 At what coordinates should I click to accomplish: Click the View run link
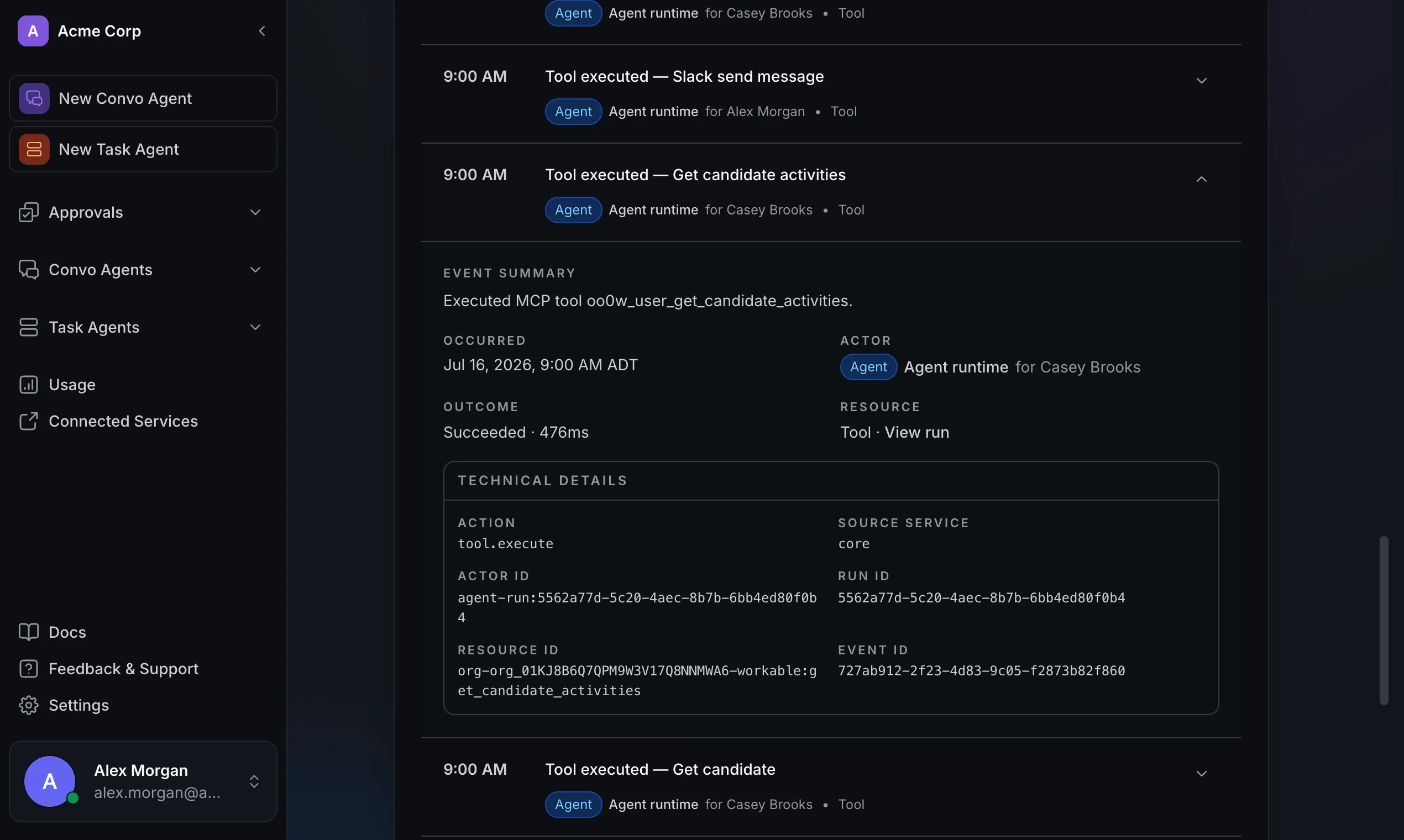click(x=916, y=433)
